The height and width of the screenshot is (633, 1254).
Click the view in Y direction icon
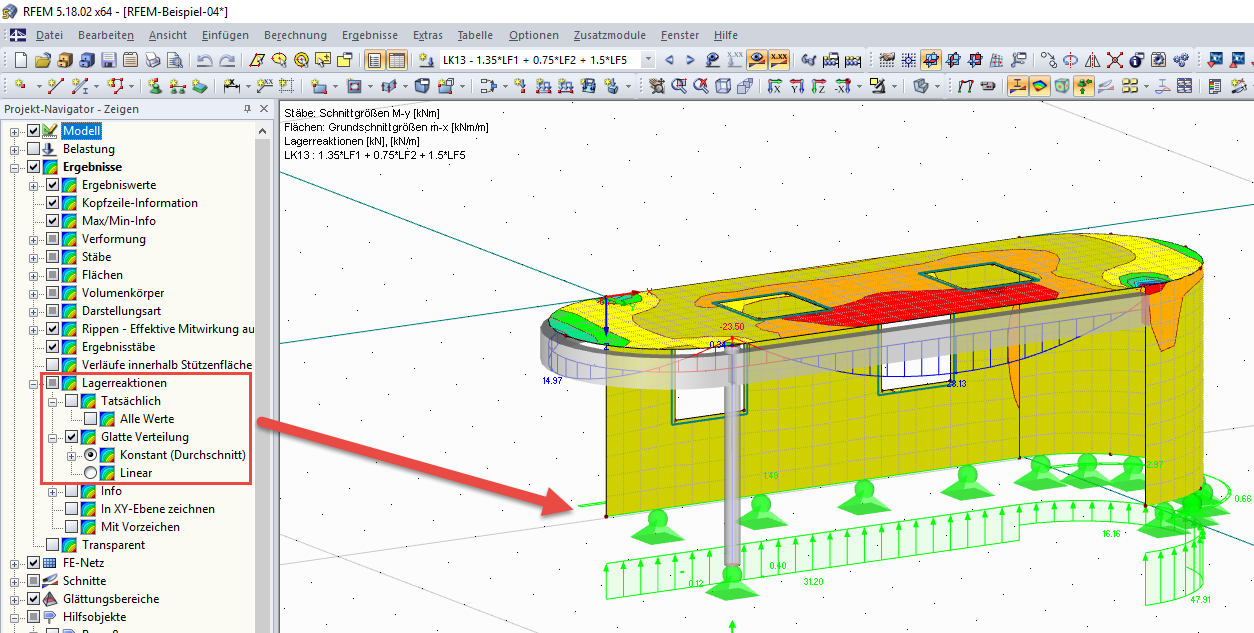point(797,86)
